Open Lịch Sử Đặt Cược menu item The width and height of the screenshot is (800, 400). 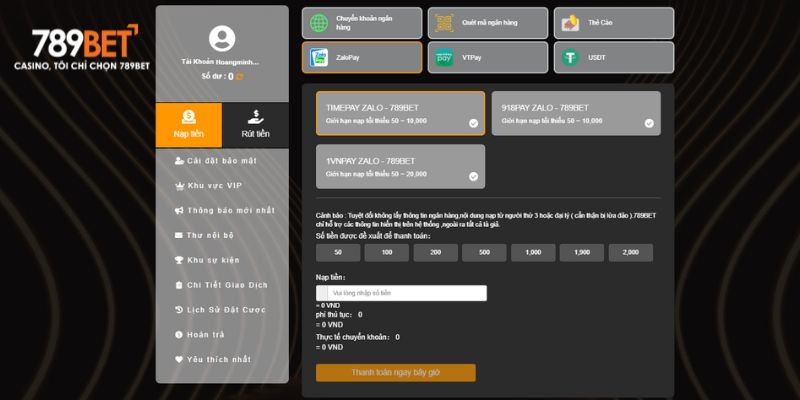coord(222,310)
